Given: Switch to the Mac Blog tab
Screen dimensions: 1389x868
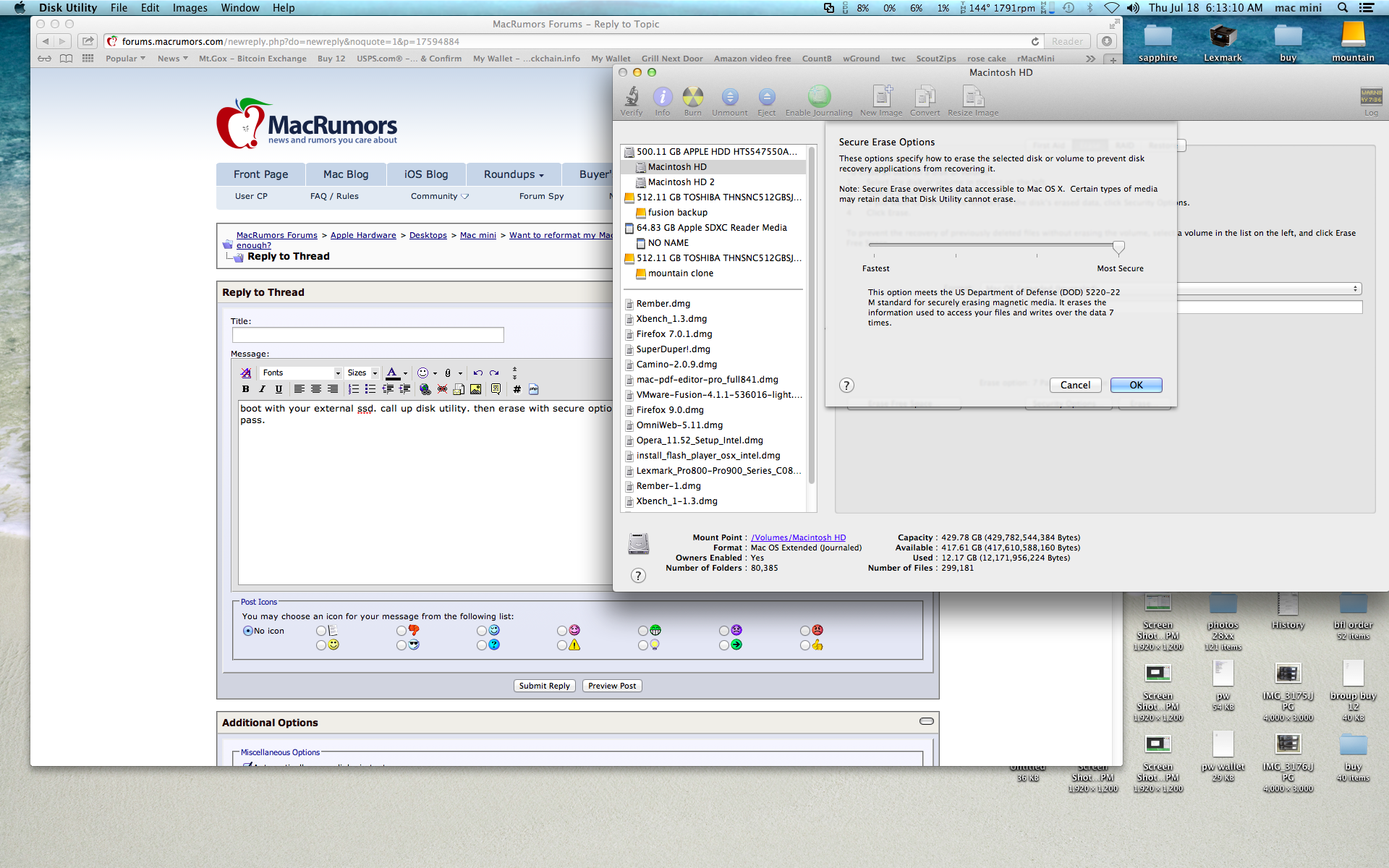Looking at the screenshot, I should click(x=346, y=174).
